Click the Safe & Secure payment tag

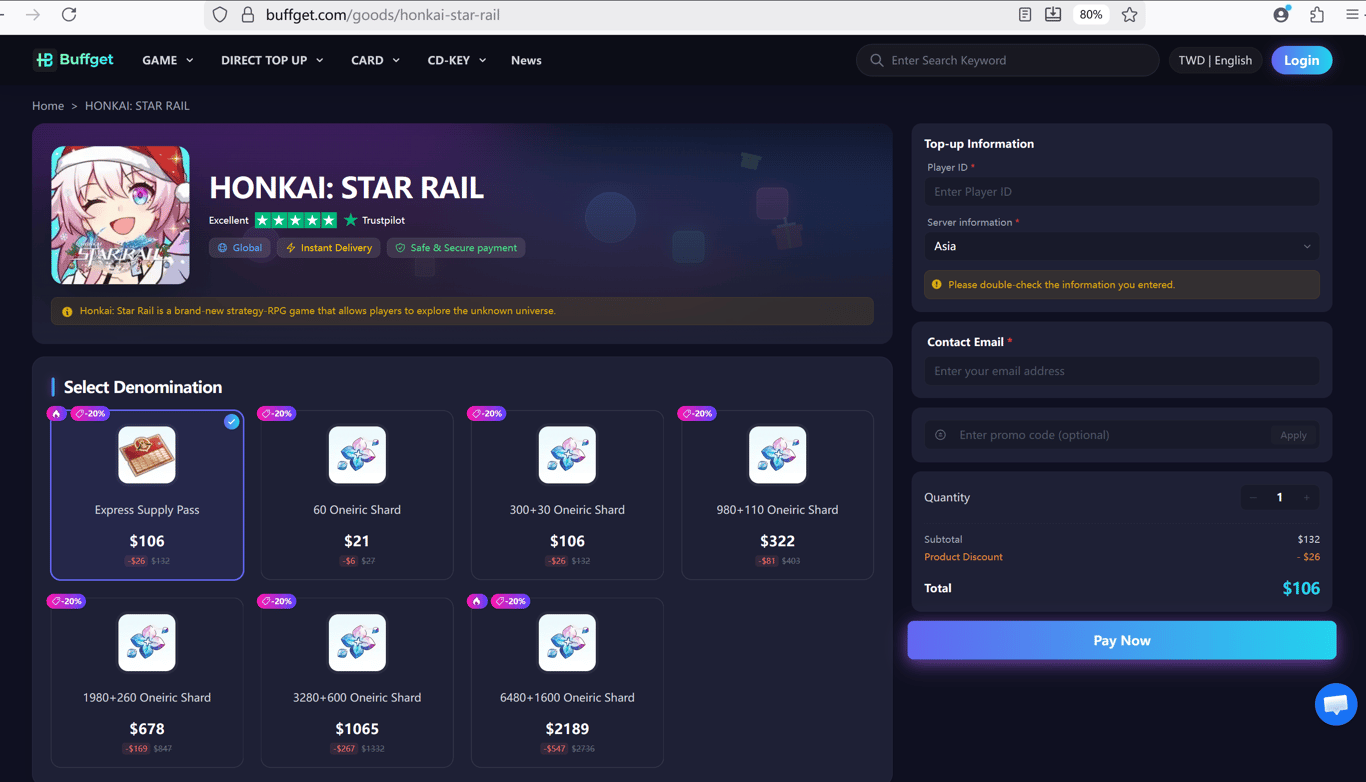(456, 248)
